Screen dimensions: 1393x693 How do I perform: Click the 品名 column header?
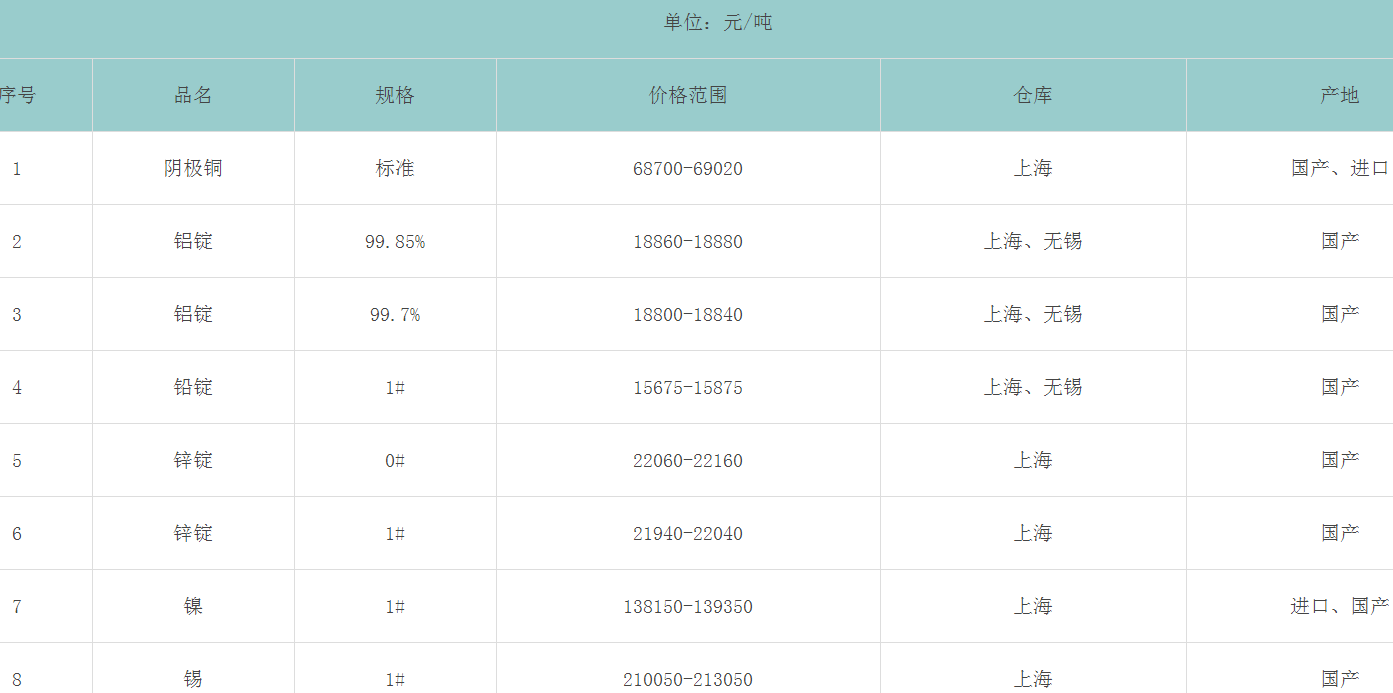(193, 95)
